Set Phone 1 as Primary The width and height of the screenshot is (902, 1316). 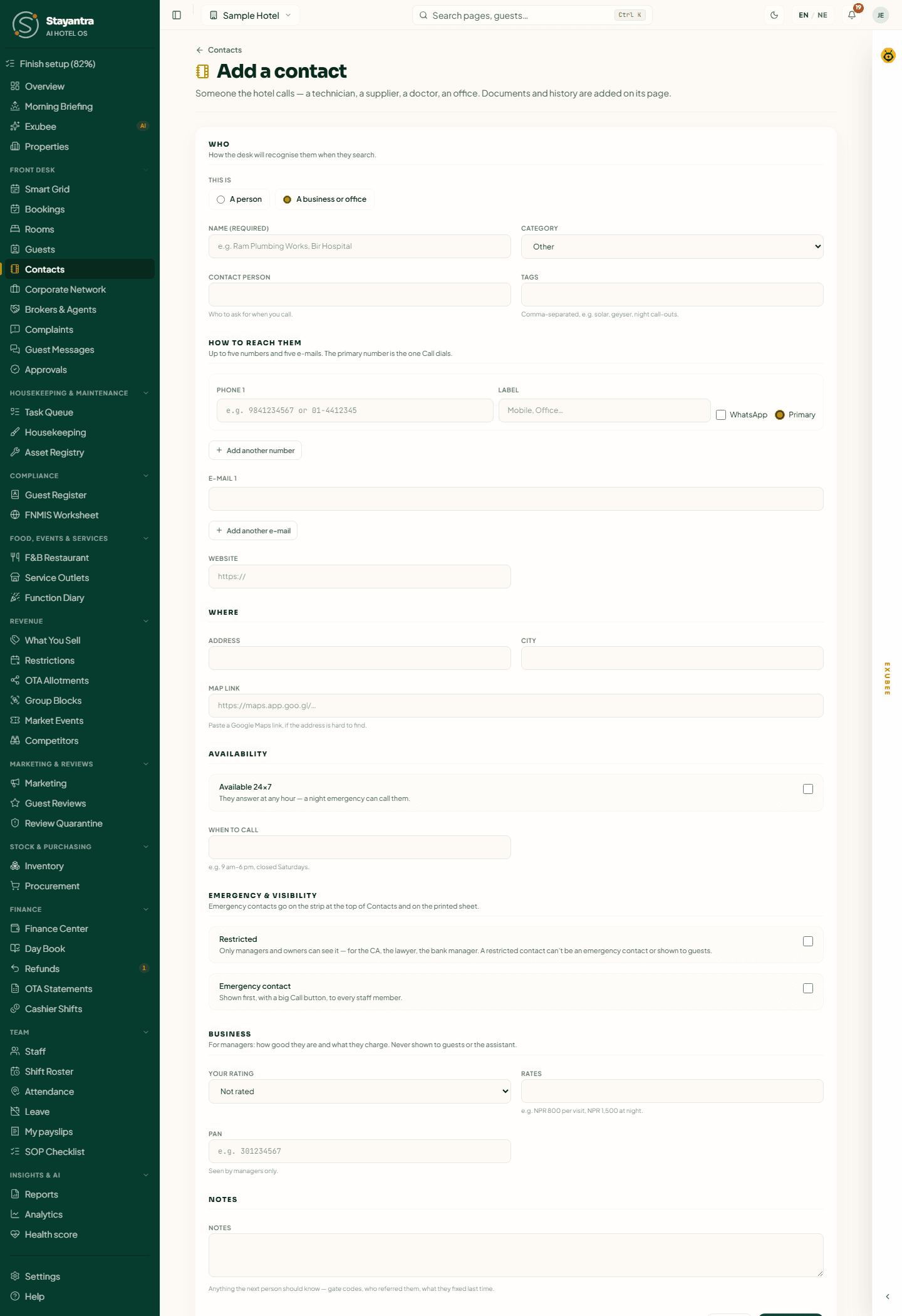780,415
